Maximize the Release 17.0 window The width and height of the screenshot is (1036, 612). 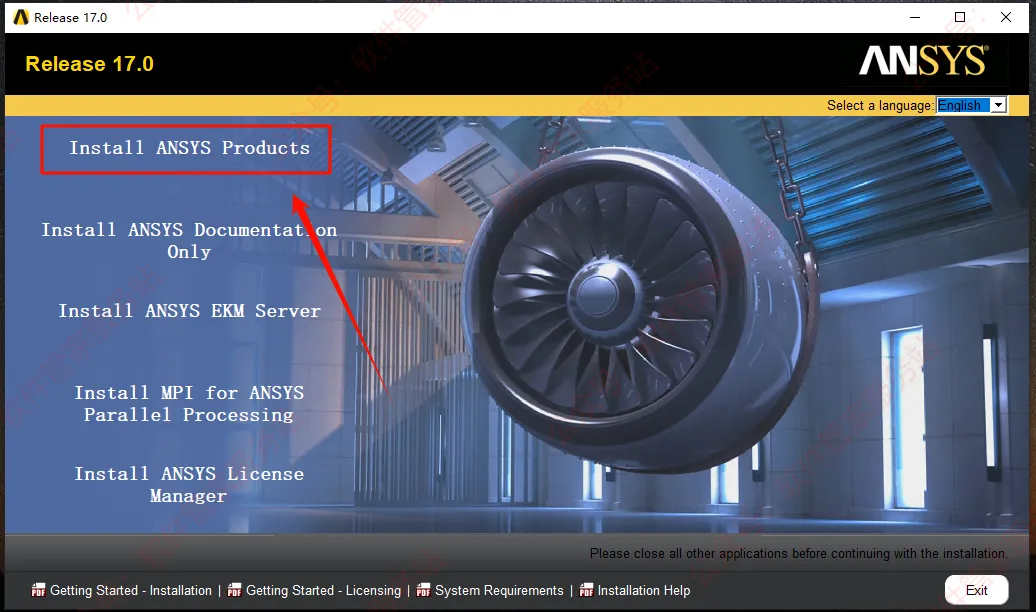(960, 17)
